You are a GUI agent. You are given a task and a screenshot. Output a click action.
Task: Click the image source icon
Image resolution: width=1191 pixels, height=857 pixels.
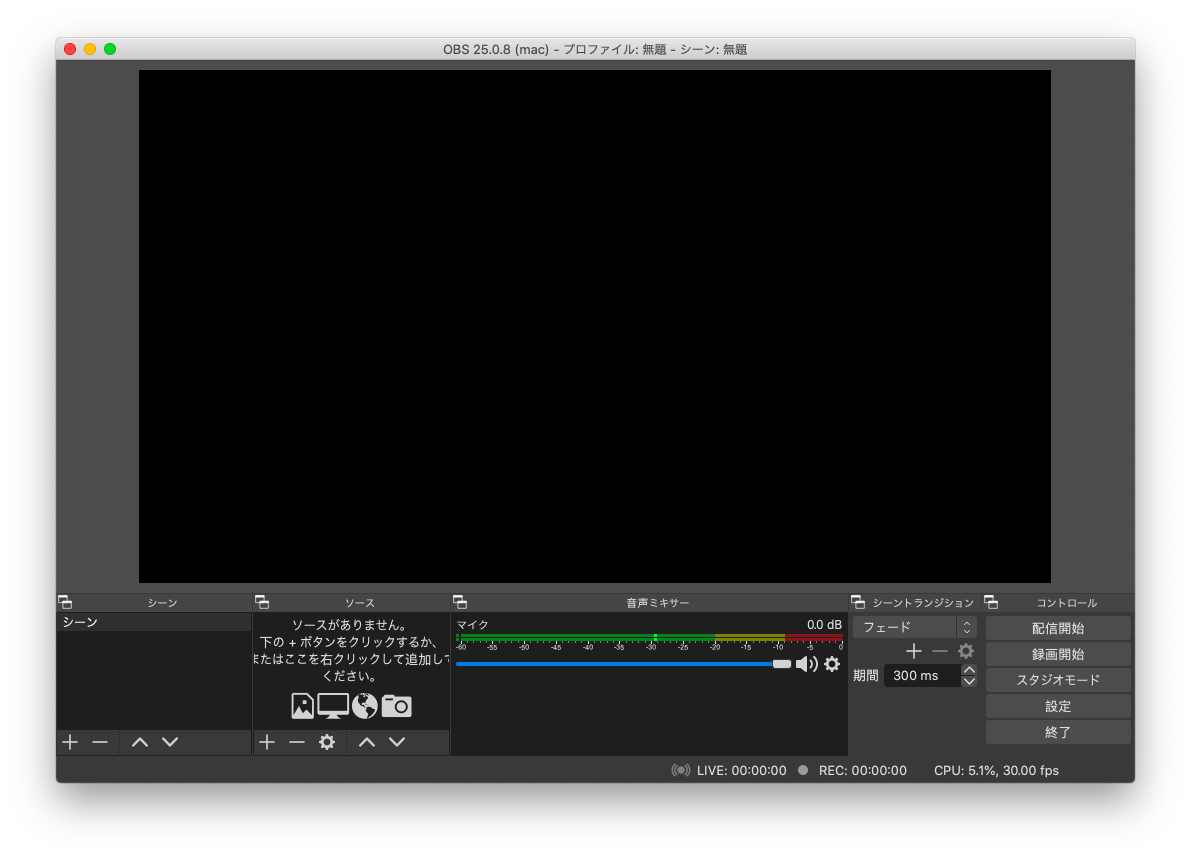coord(302,706)
